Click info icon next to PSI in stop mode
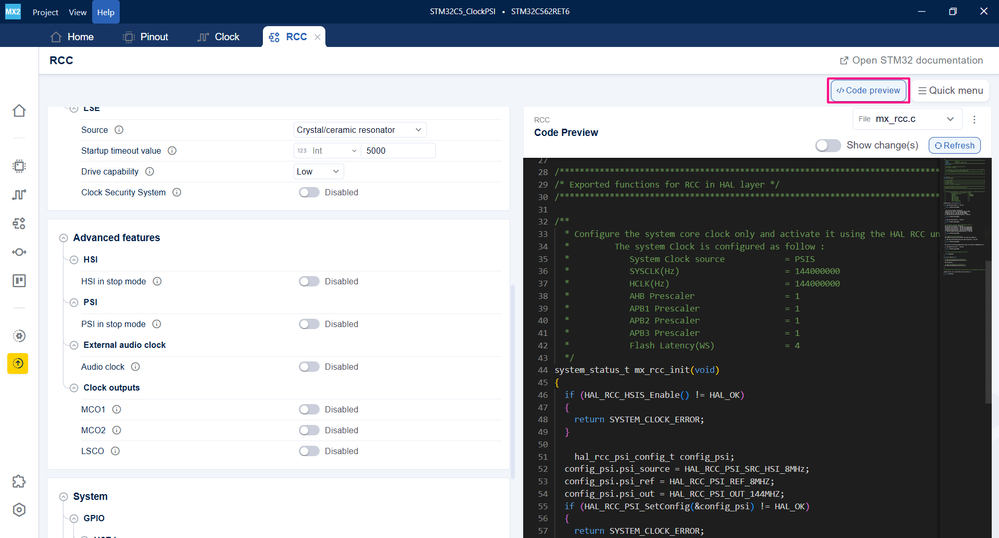This screenshot has width=999, height=538. [x=156, y=324]
